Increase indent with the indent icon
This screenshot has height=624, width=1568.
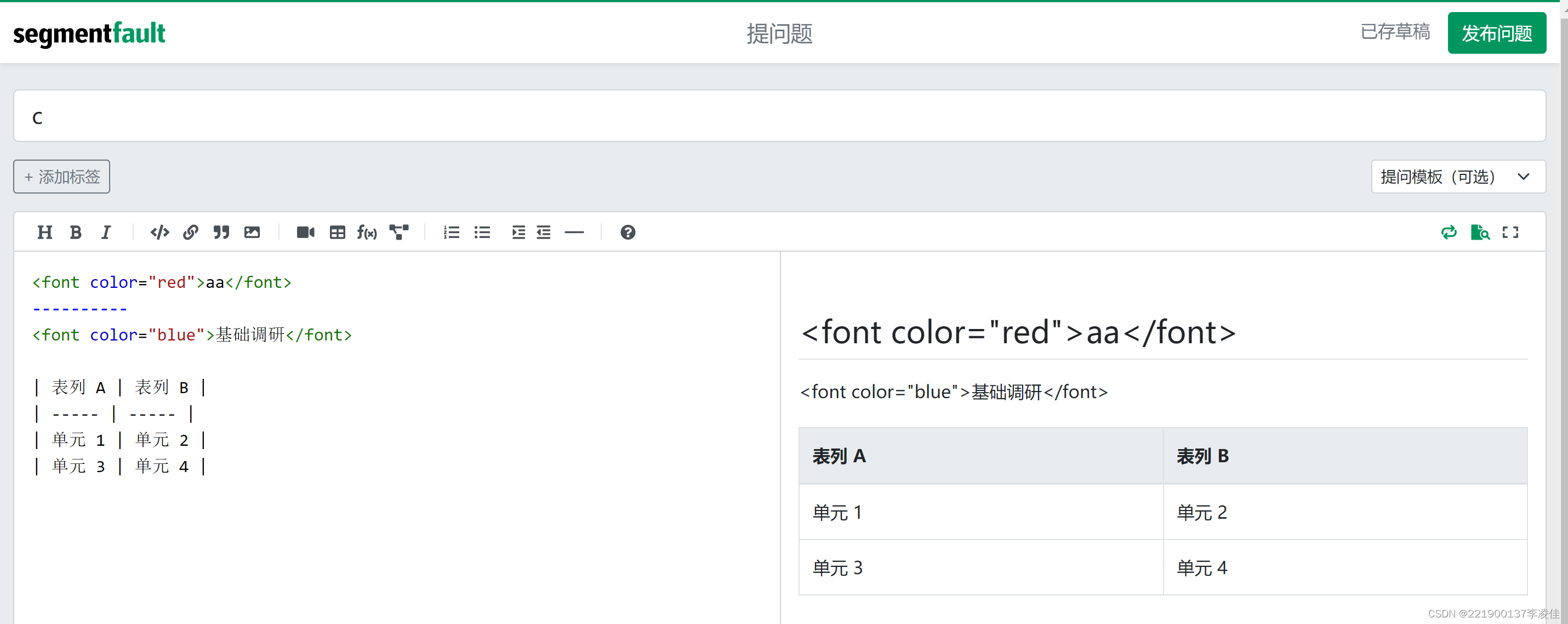(518, 232)
